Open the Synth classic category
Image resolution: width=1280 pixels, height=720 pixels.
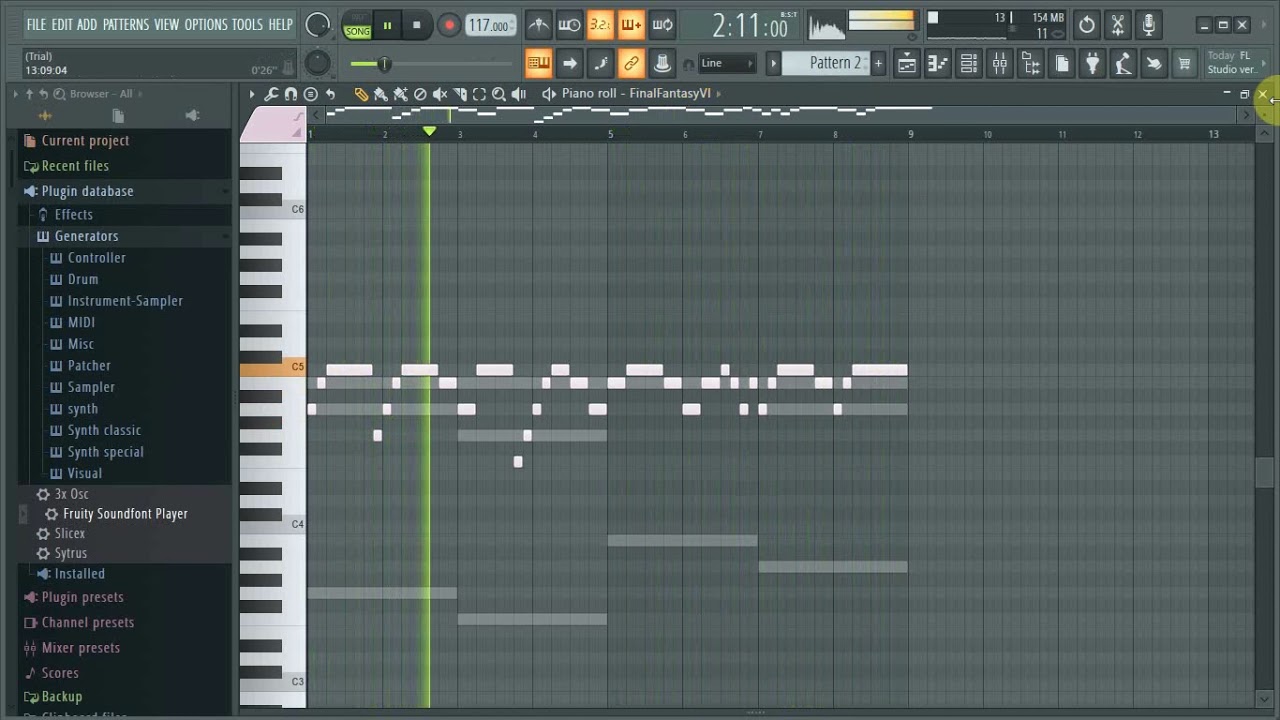[104, 430]
